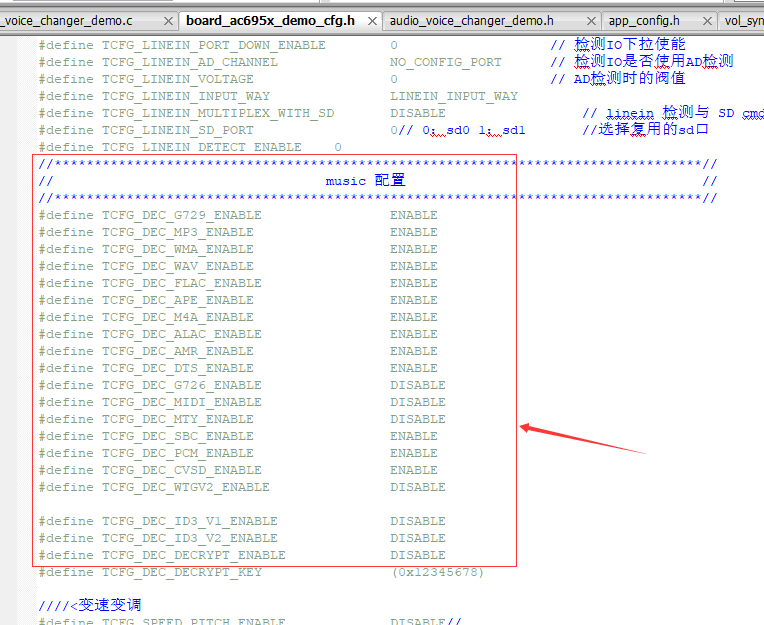Screen dimensions: 764x625
Task: Click TCFG_DEC_ALAC_ENABLE macro name
Action: point(182,335)
